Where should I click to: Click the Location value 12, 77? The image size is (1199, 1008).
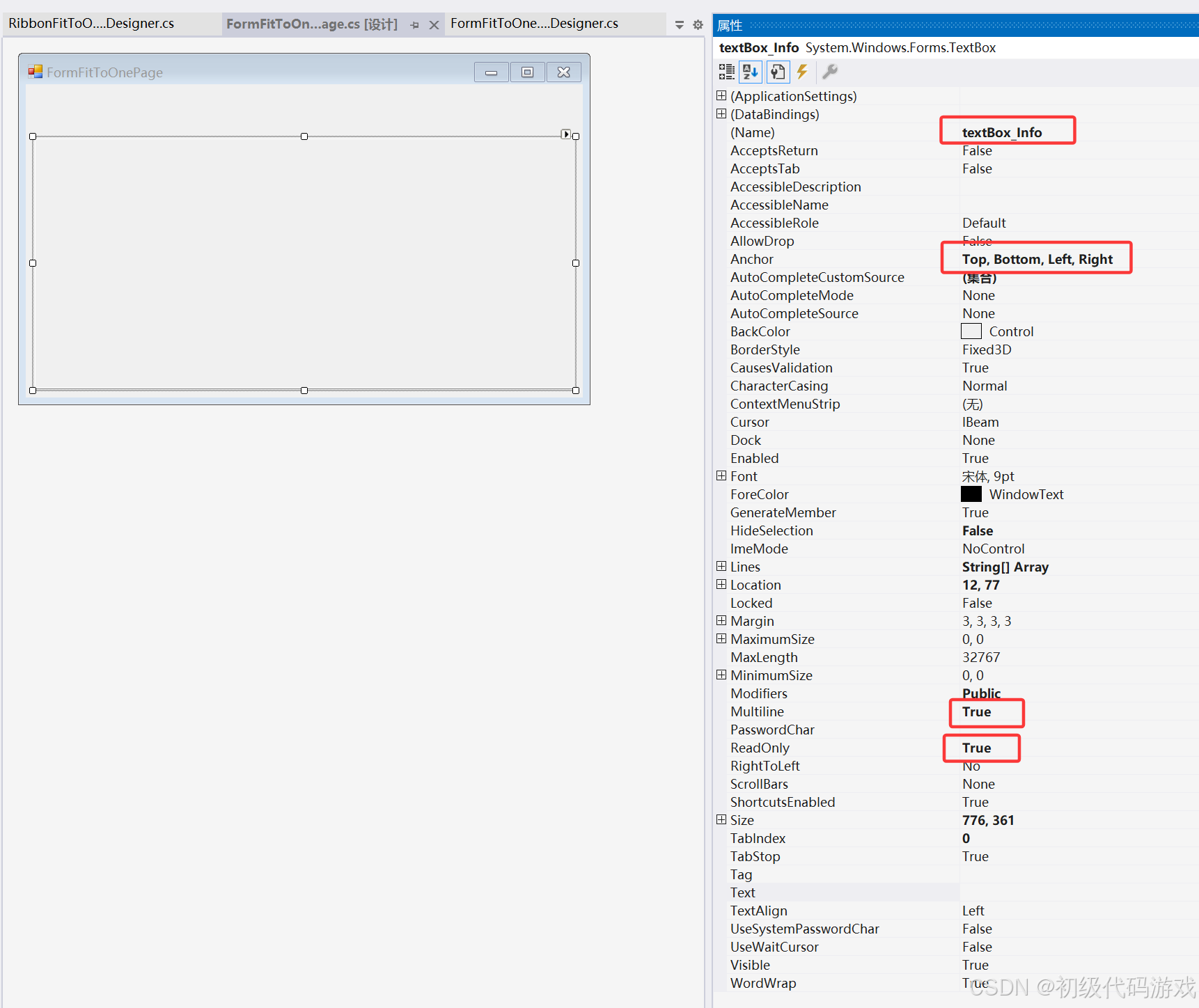pyautogui.click(x=980, y=585)
